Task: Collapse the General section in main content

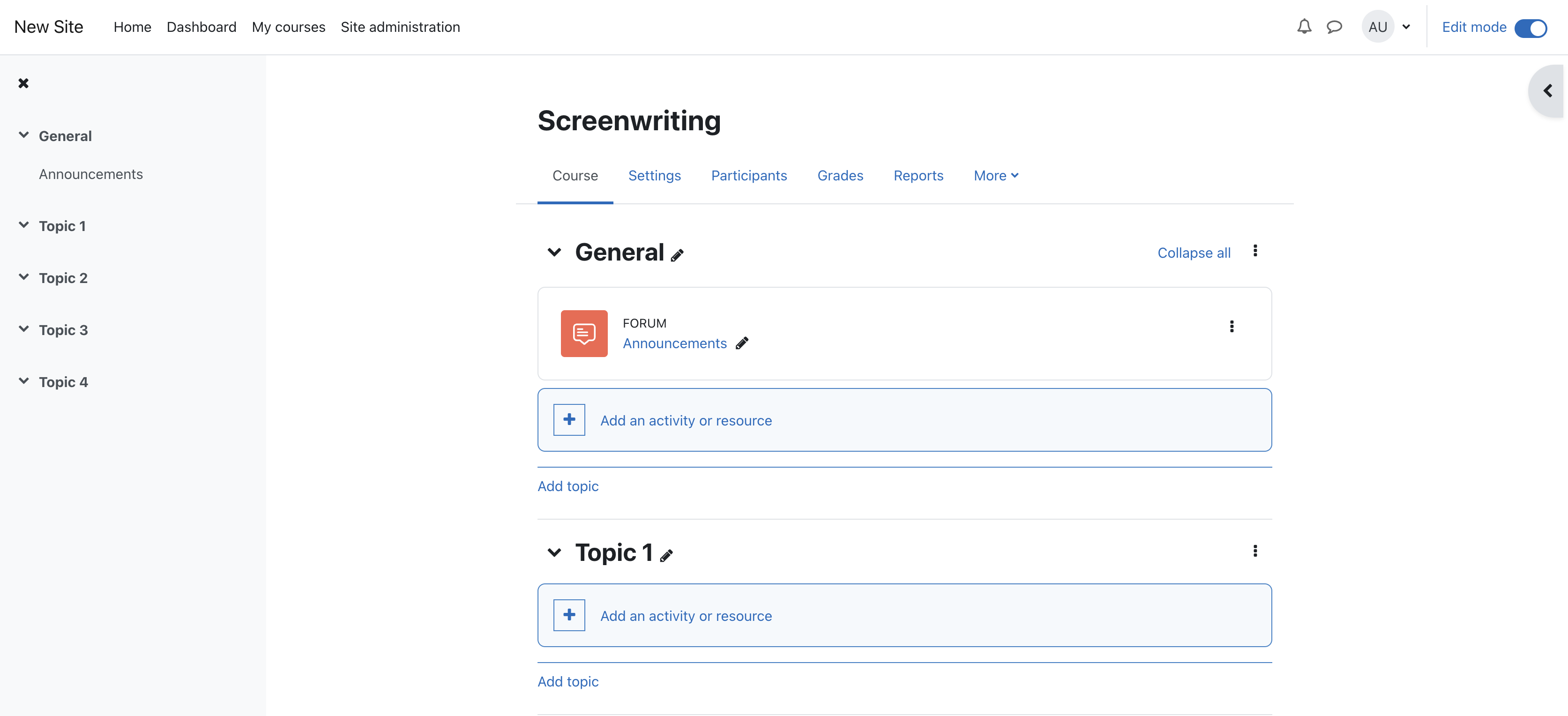Action: click(x=554, y=252)
